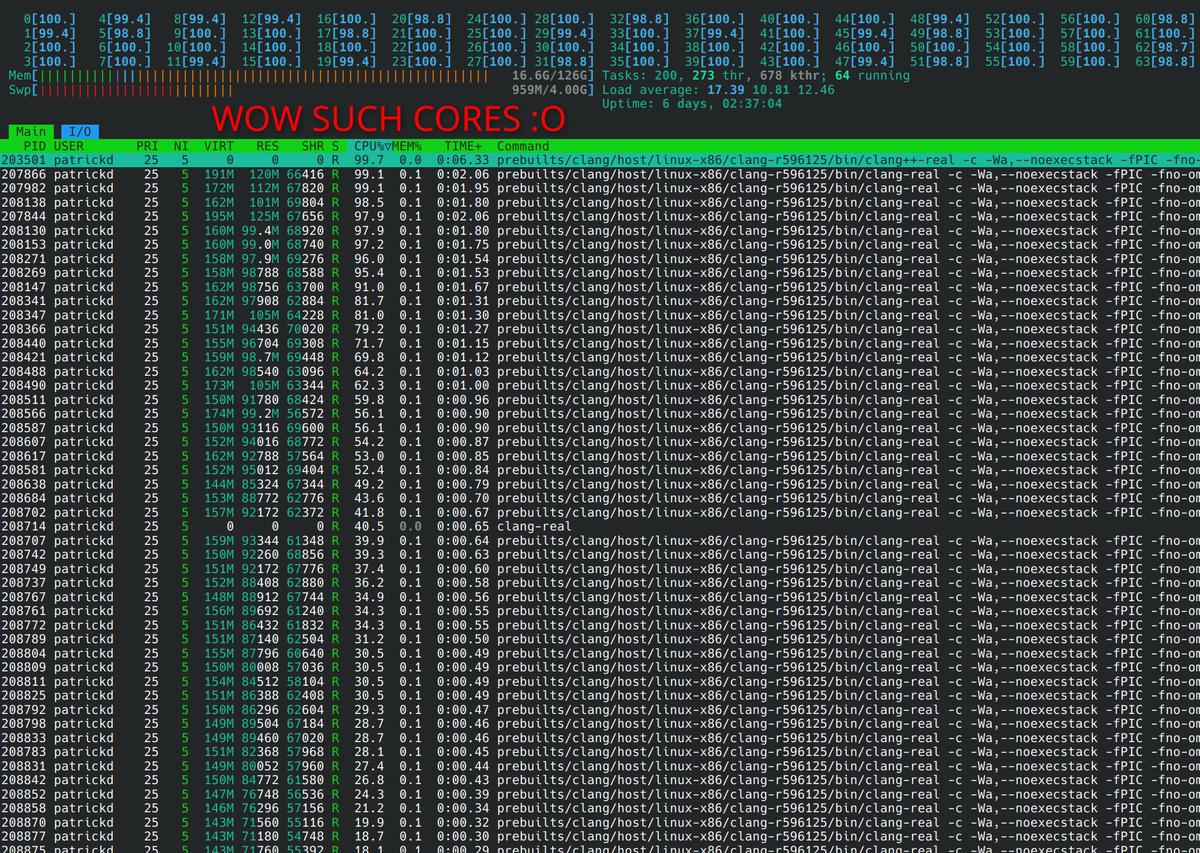
Task: Select process row with PID 208749
Action: 600,569
